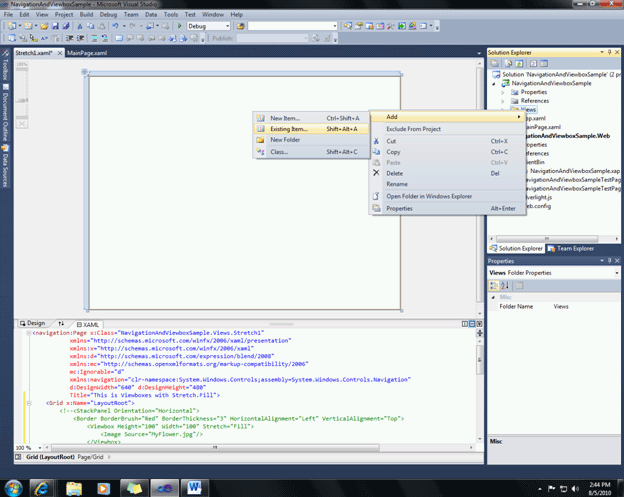Collapse the NavigationAndViewboxSample project node
This screenshot has height=497, width=624.
(x=493, y=84)
